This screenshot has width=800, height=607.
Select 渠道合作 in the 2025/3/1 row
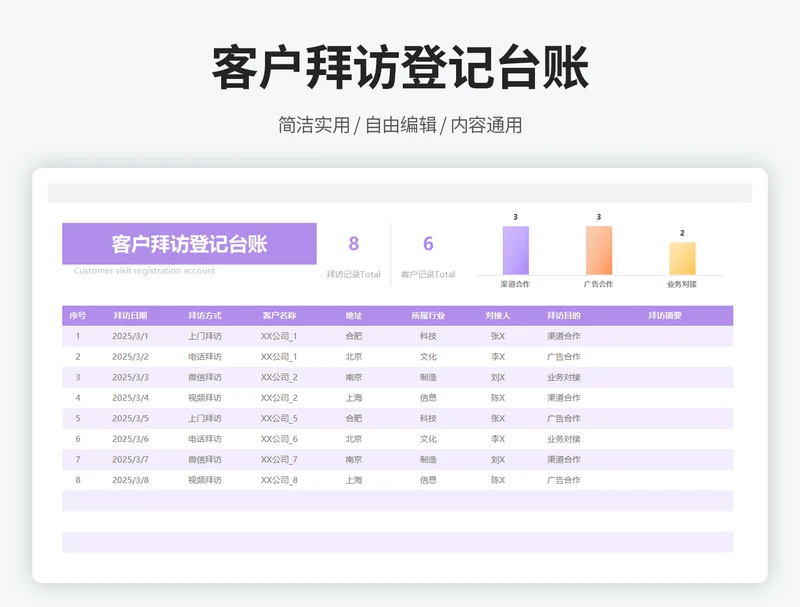coord(564,336)
